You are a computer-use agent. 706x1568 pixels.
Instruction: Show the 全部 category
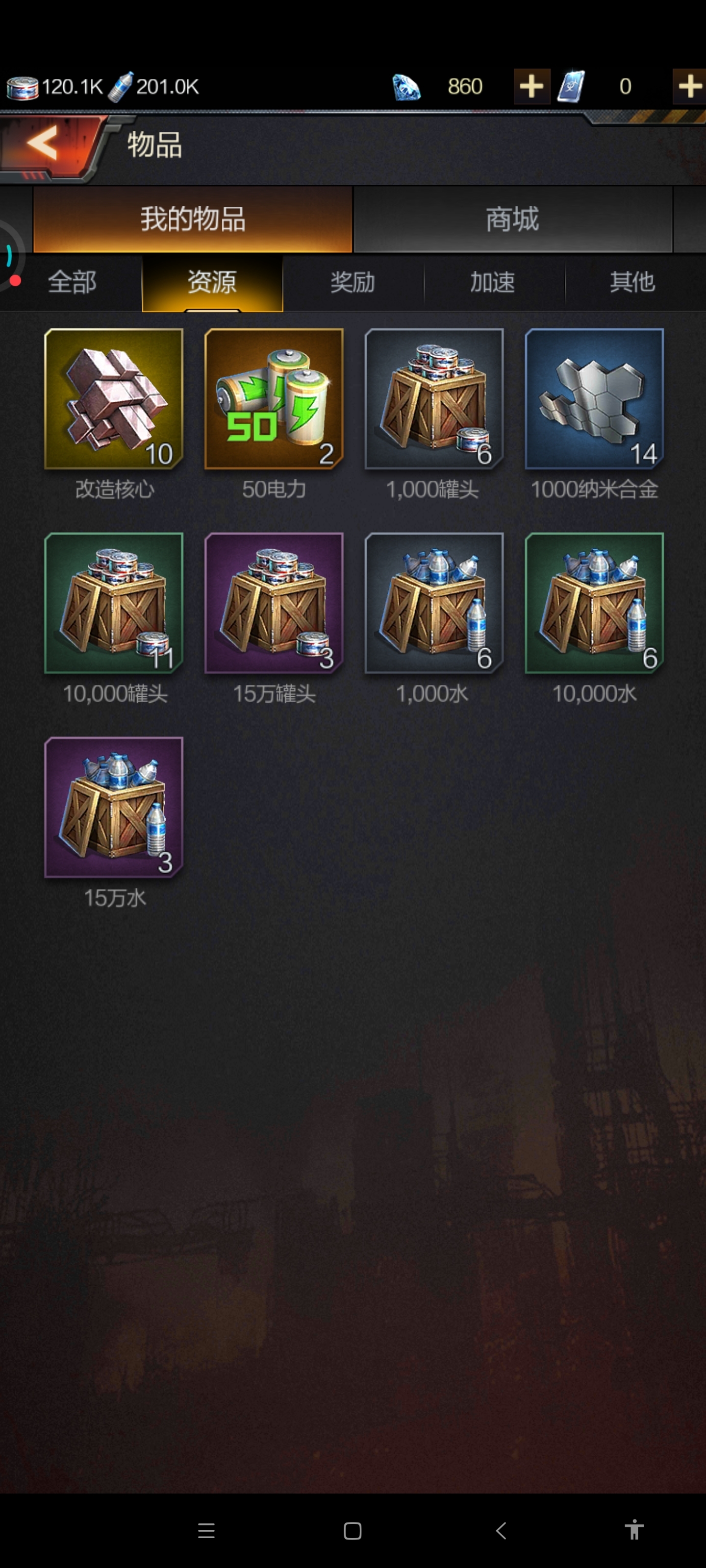[x=72, y=282]
